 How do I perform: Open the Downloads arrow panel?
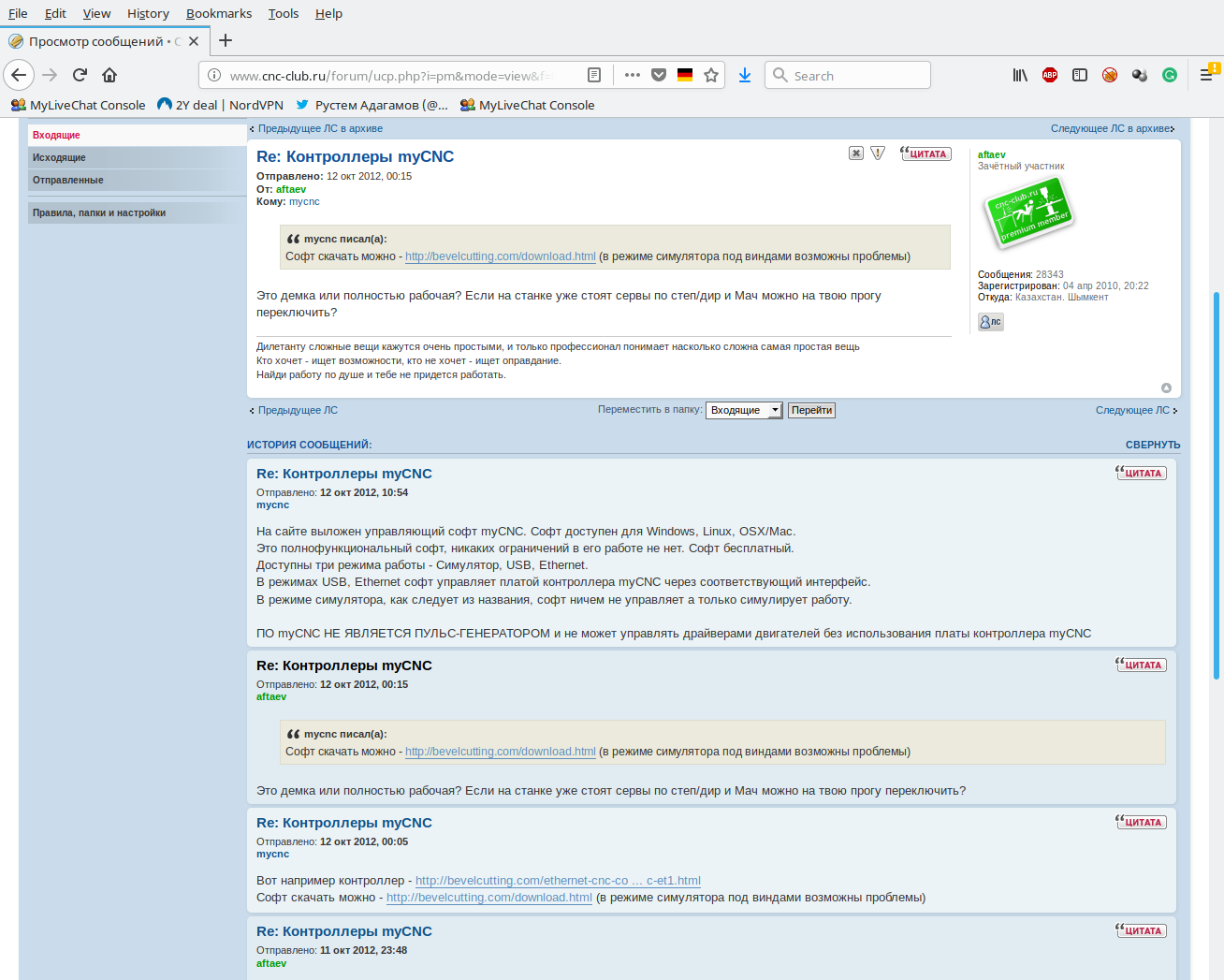coord(745,75)
